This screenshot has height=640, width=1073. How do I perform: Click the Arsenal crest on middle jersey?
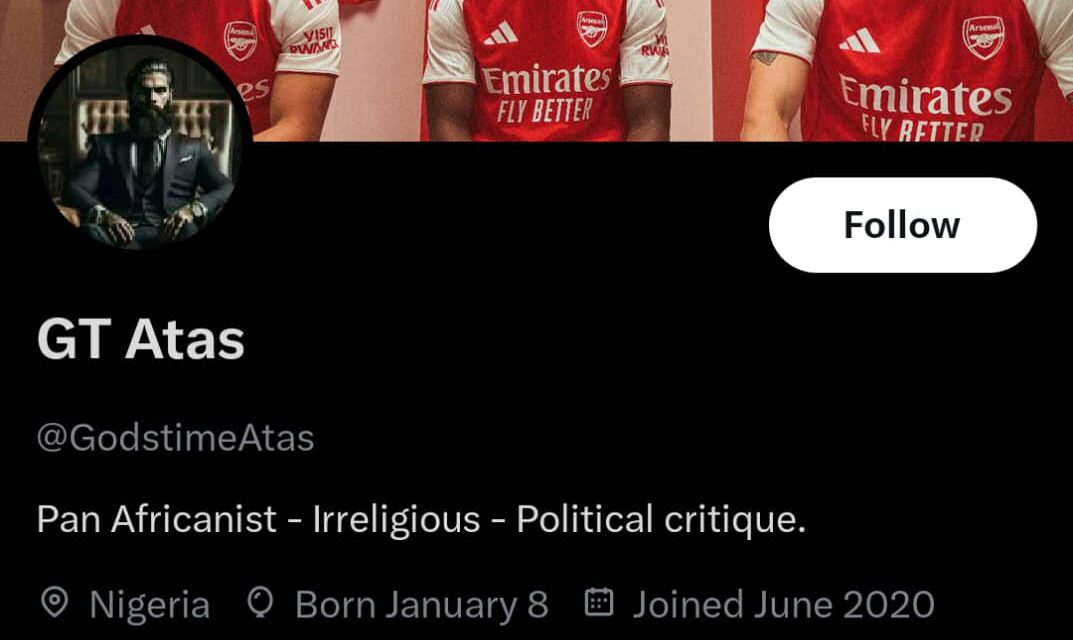(x=592, y=28)
